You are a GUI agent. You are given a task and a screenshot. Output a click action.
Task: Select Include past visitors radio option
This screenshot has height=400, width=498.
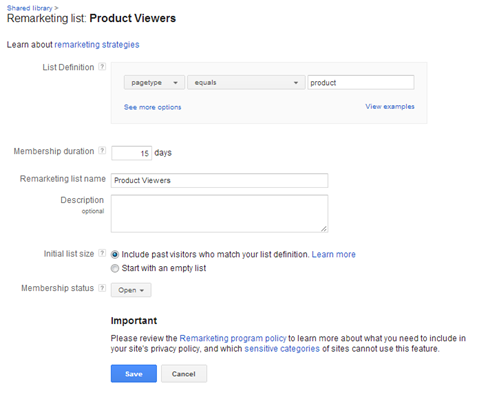tap(115, 255)
